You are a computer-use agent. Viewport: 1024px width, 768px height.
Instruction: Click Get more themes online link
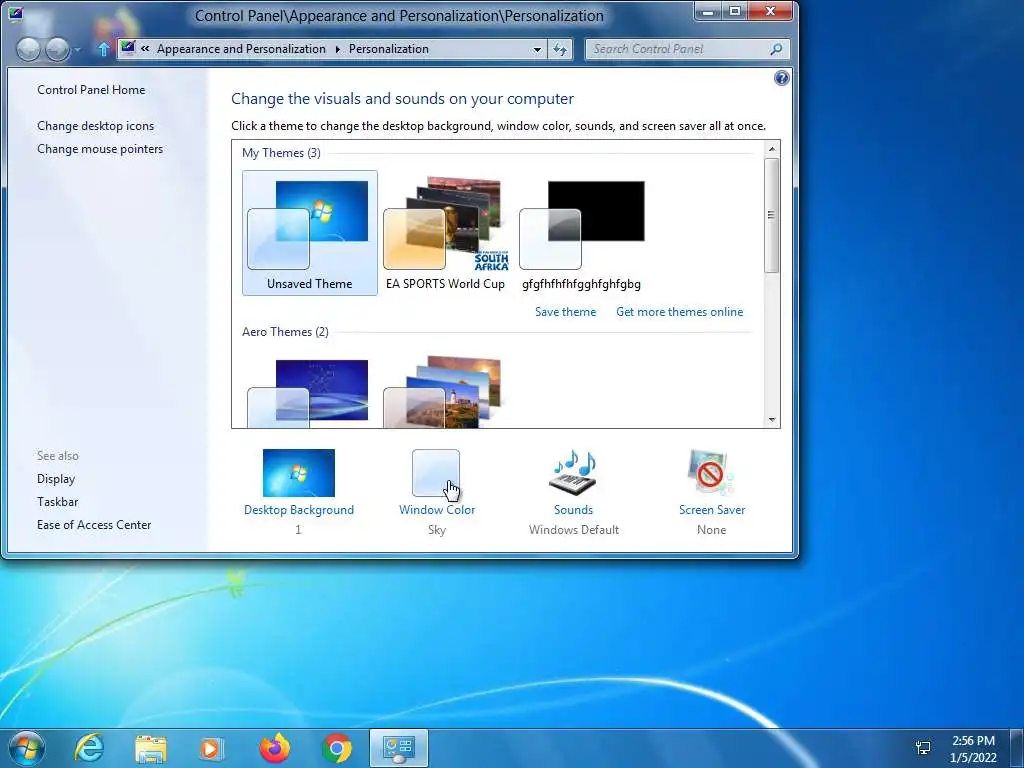pyautogui.click(x=679, y=312)
